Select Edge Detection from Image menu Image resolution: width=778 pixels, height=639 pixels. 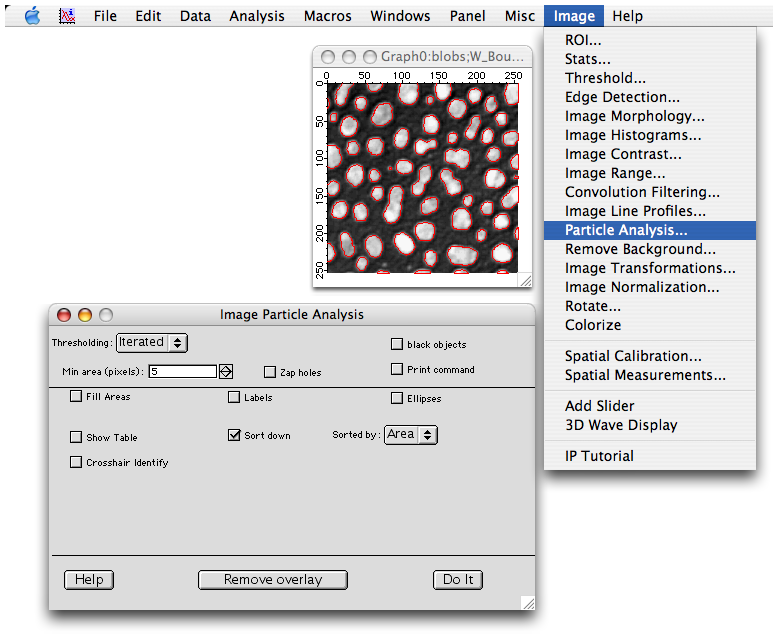[x=622, y=97]
